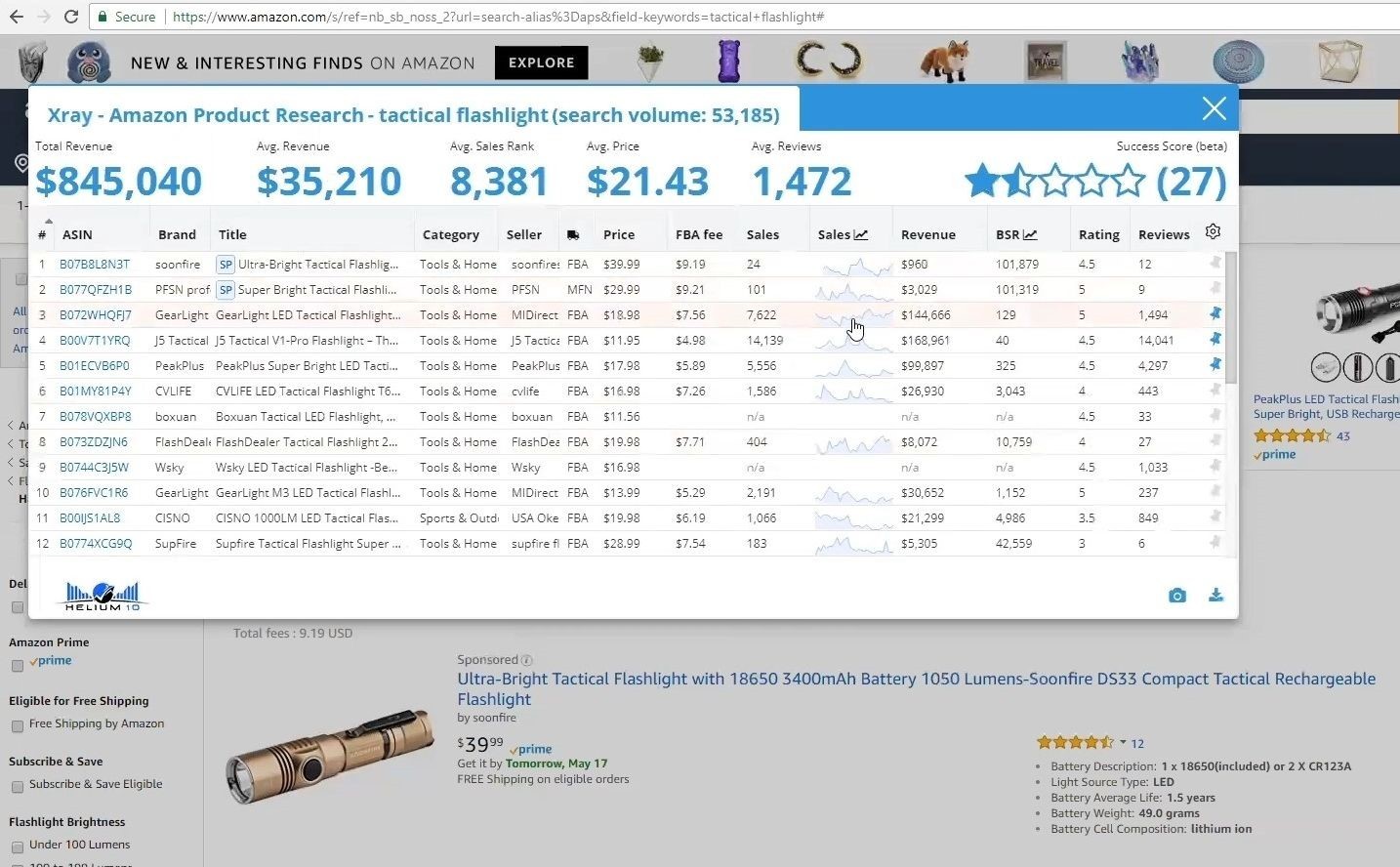
Task: Open Xray column settings gear
Action: [x=1213, y=232]
